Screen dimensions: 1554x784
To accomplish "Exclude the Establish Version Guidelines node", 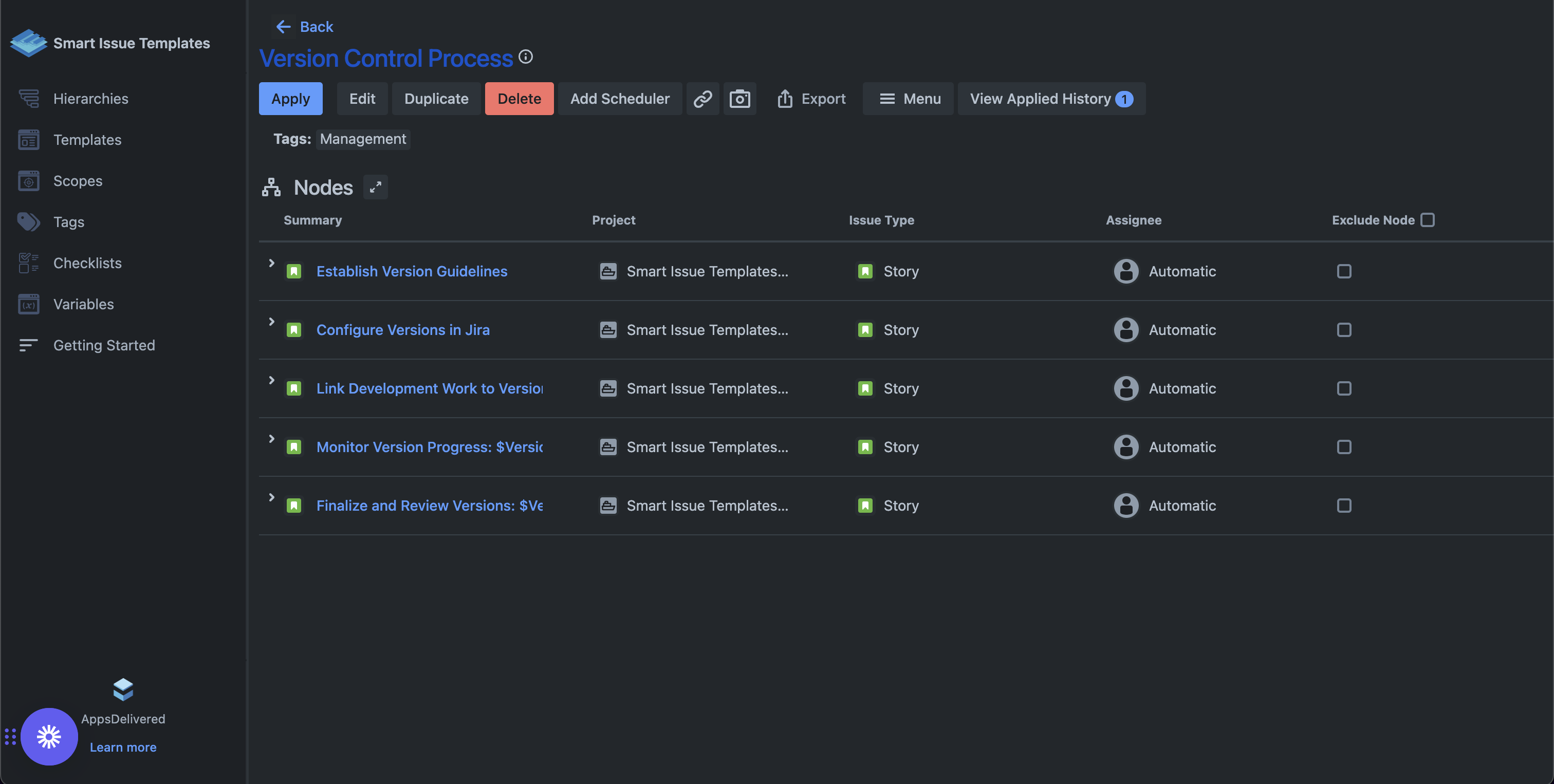I will (x=1343, y=271).
